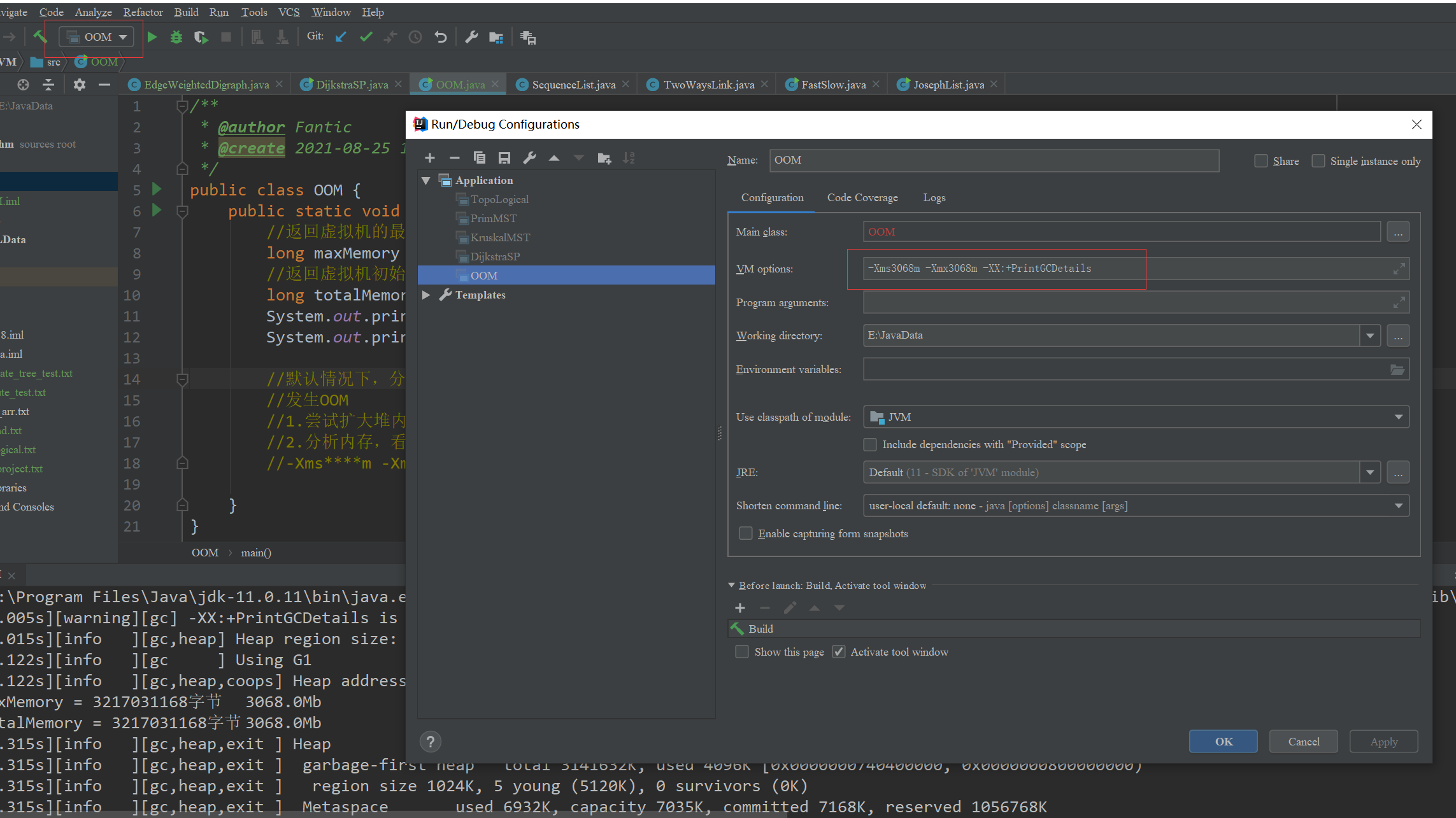Move the configuration up with the arrow icon

click(554, 158)
